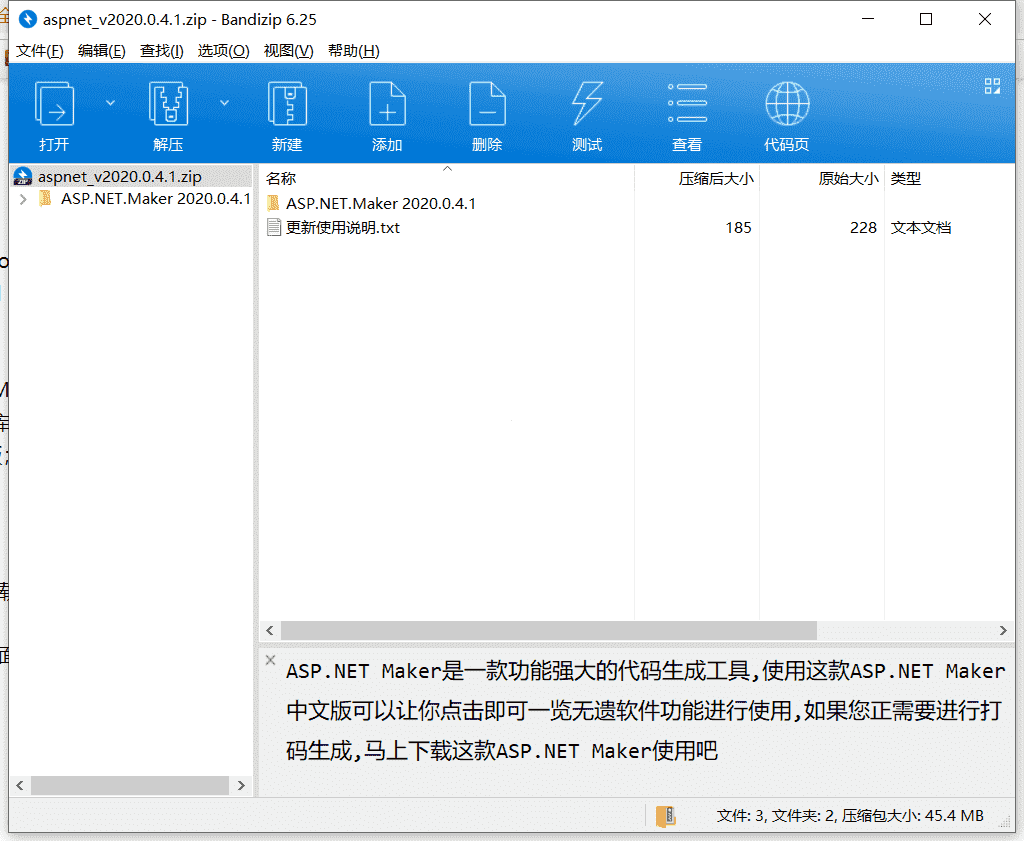The width and height of the screenshot is (1024, 841).
Task: Click the New archive (新建) icon
Action: (x=287, y=104)
